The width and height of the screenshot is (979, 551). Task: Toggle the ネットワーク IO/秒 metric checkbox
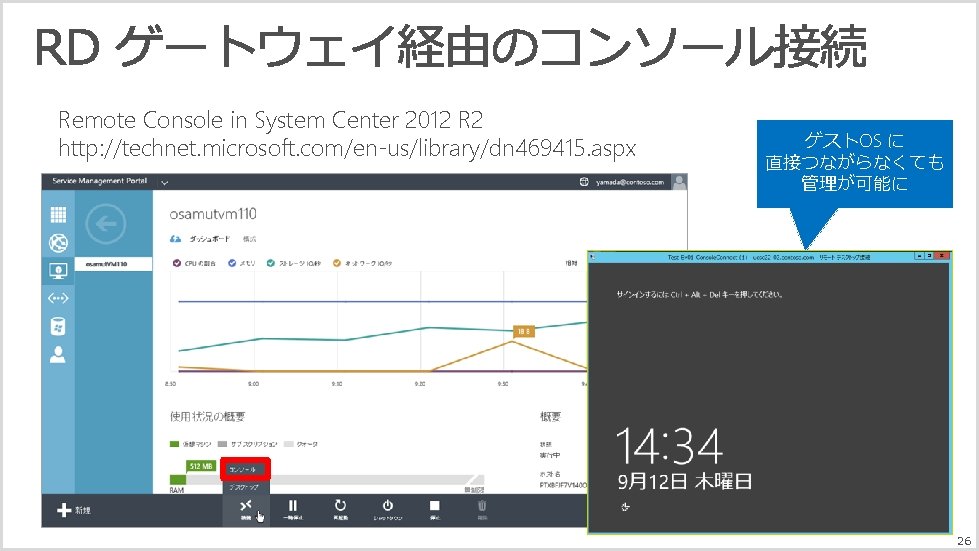(337, 263)
